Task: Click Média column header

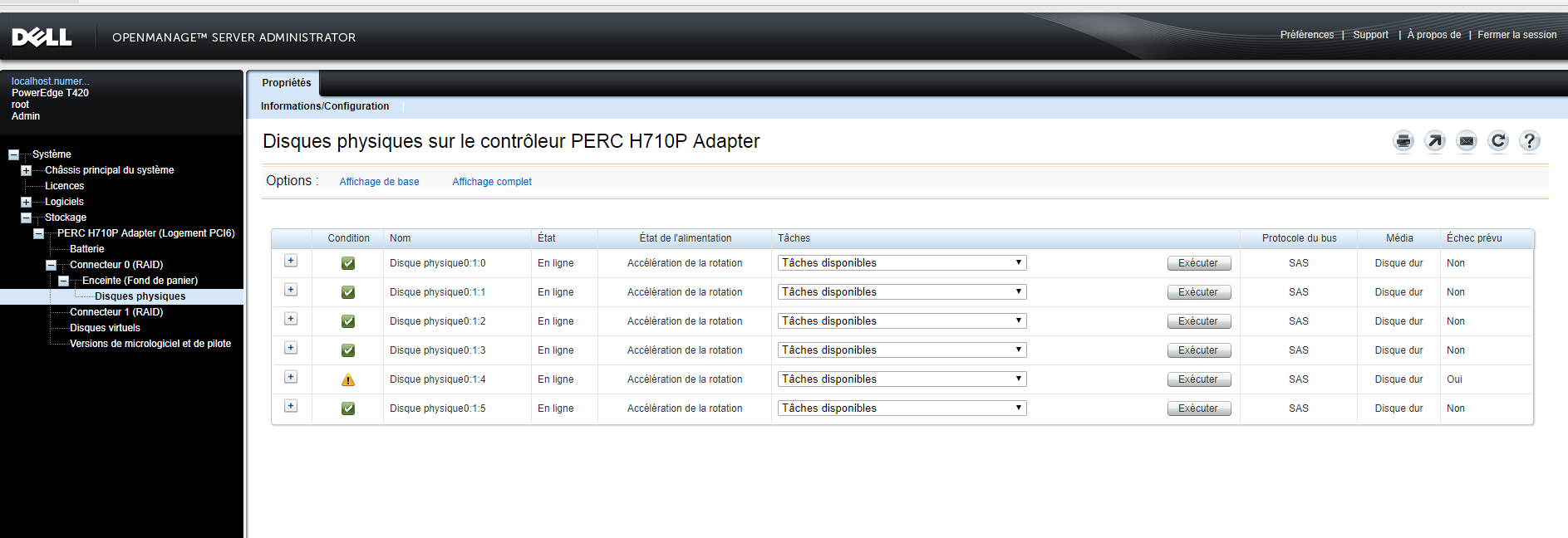Action: 1399,238
